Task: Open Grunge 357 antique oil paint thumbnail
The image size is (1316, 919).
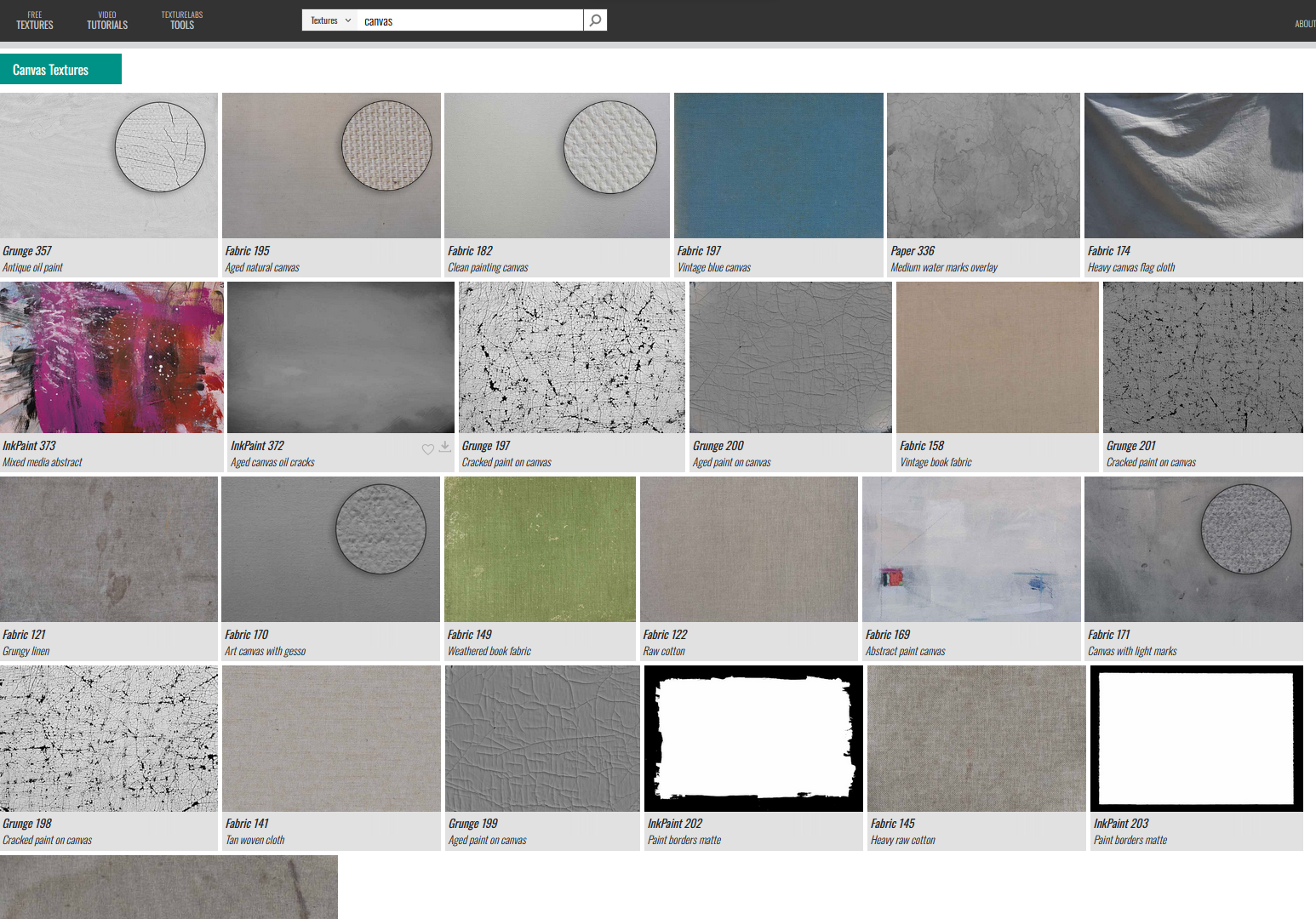Action: (109, 165)
